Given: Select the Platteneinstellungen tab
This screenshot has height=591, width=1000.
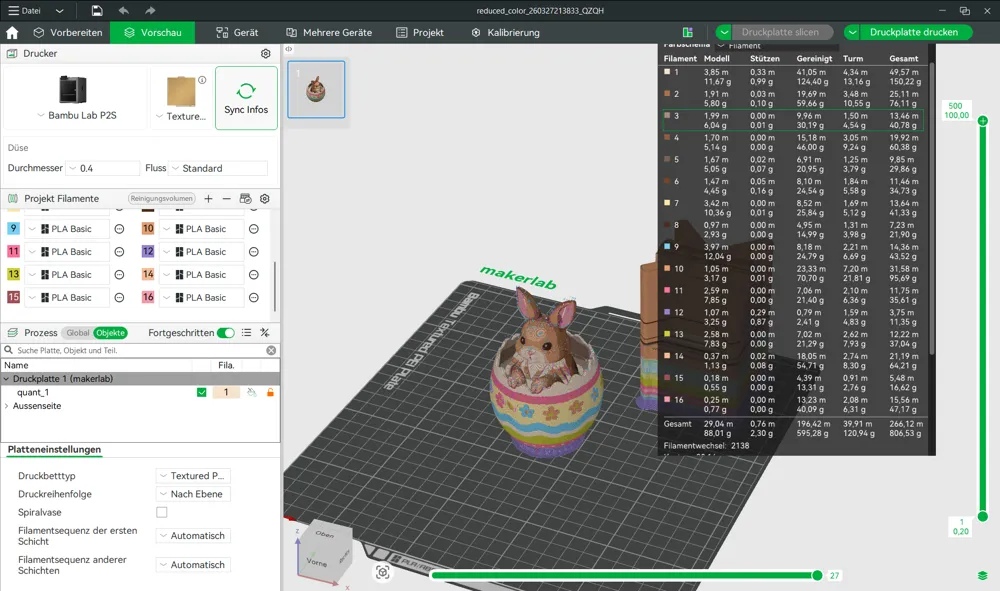Looking at the screenshot, I should [54, 449].
